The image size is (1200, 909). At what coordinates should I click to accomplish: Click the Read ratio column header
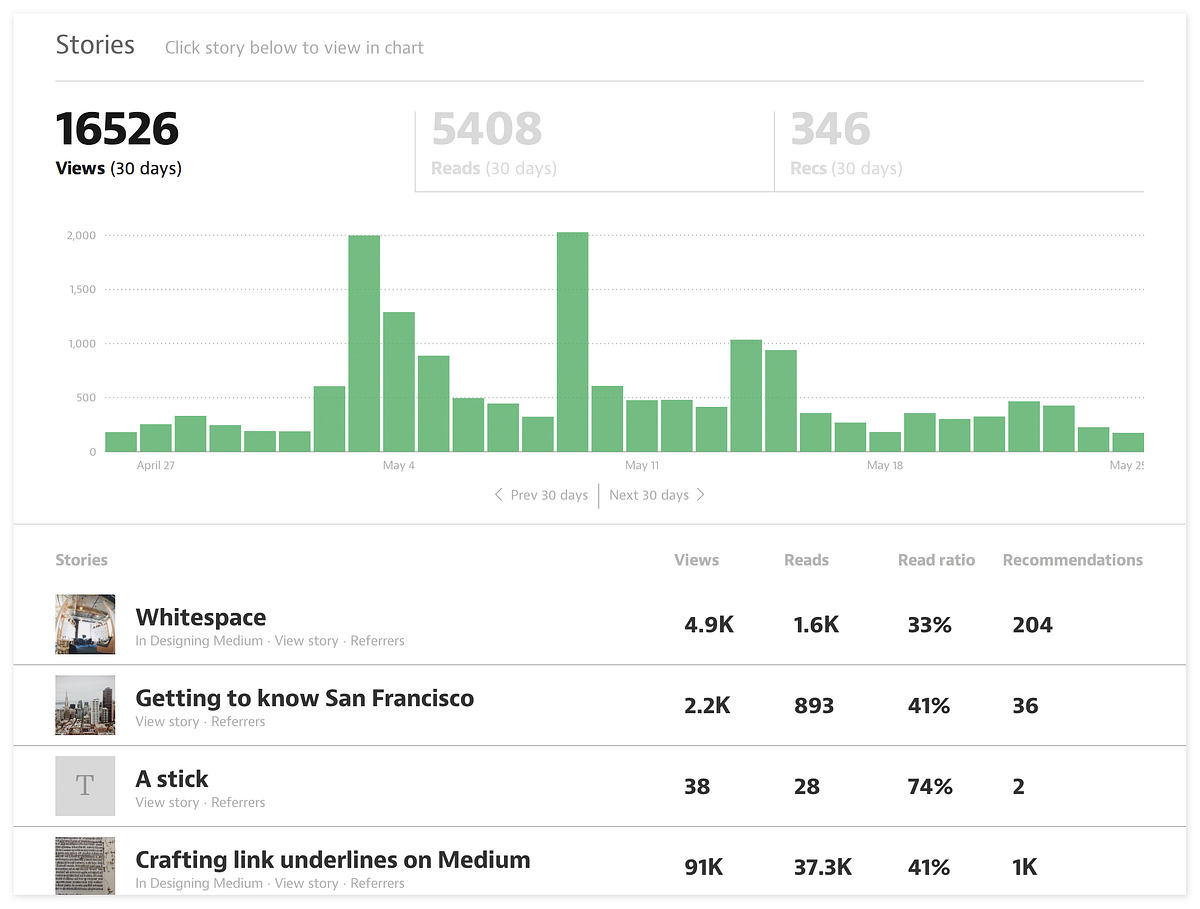click(x=936, y=560)
